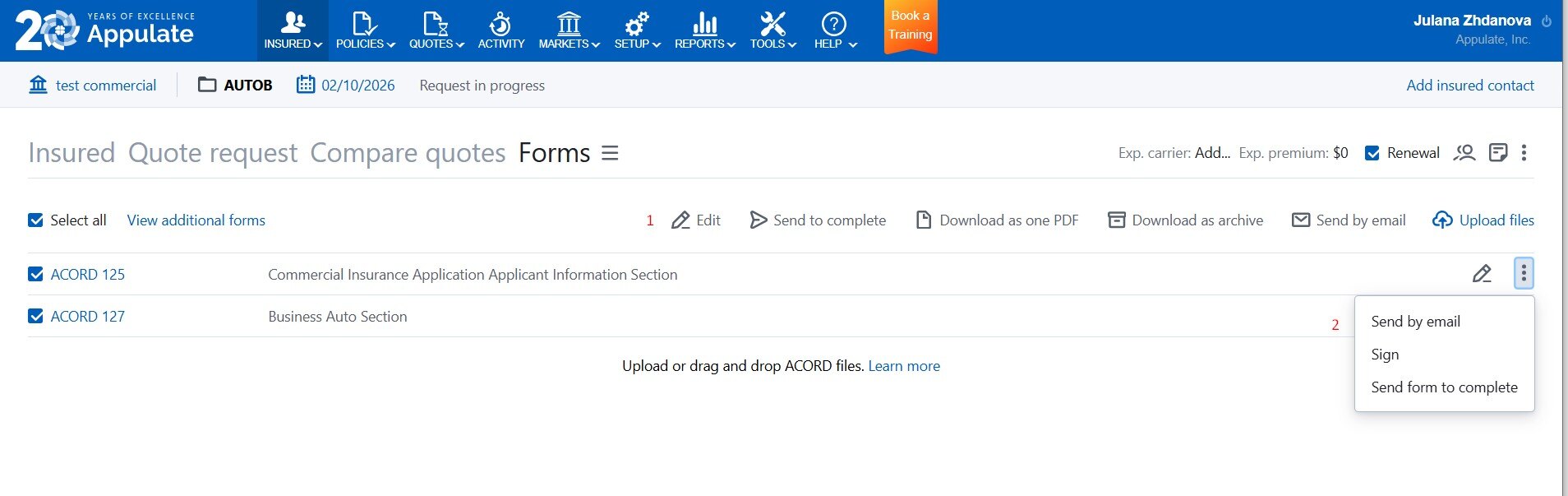Choose Sign from the context menu
This screenshot has width=1568, height=496.
point(1385,355)
